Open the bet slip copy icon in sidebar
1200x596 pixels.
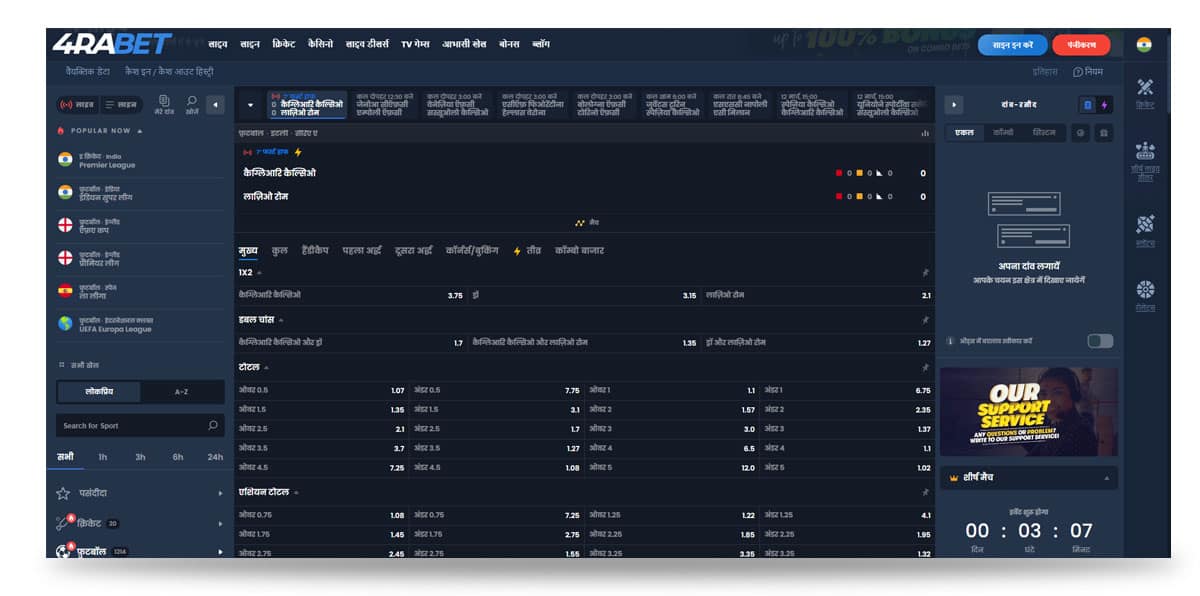click(x=164, y=101)
